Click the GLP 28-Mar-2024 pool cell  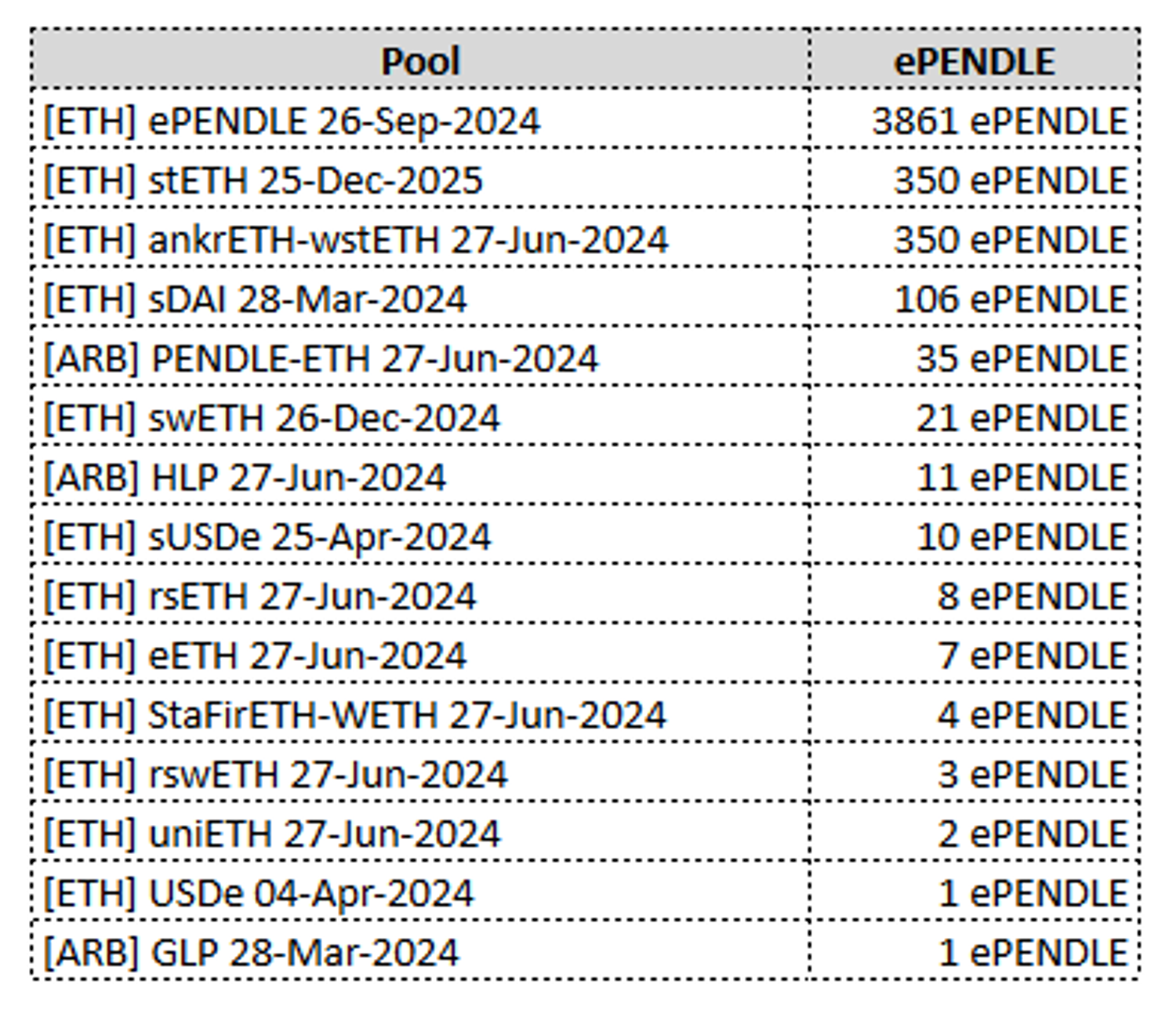(x=252, y=954)
